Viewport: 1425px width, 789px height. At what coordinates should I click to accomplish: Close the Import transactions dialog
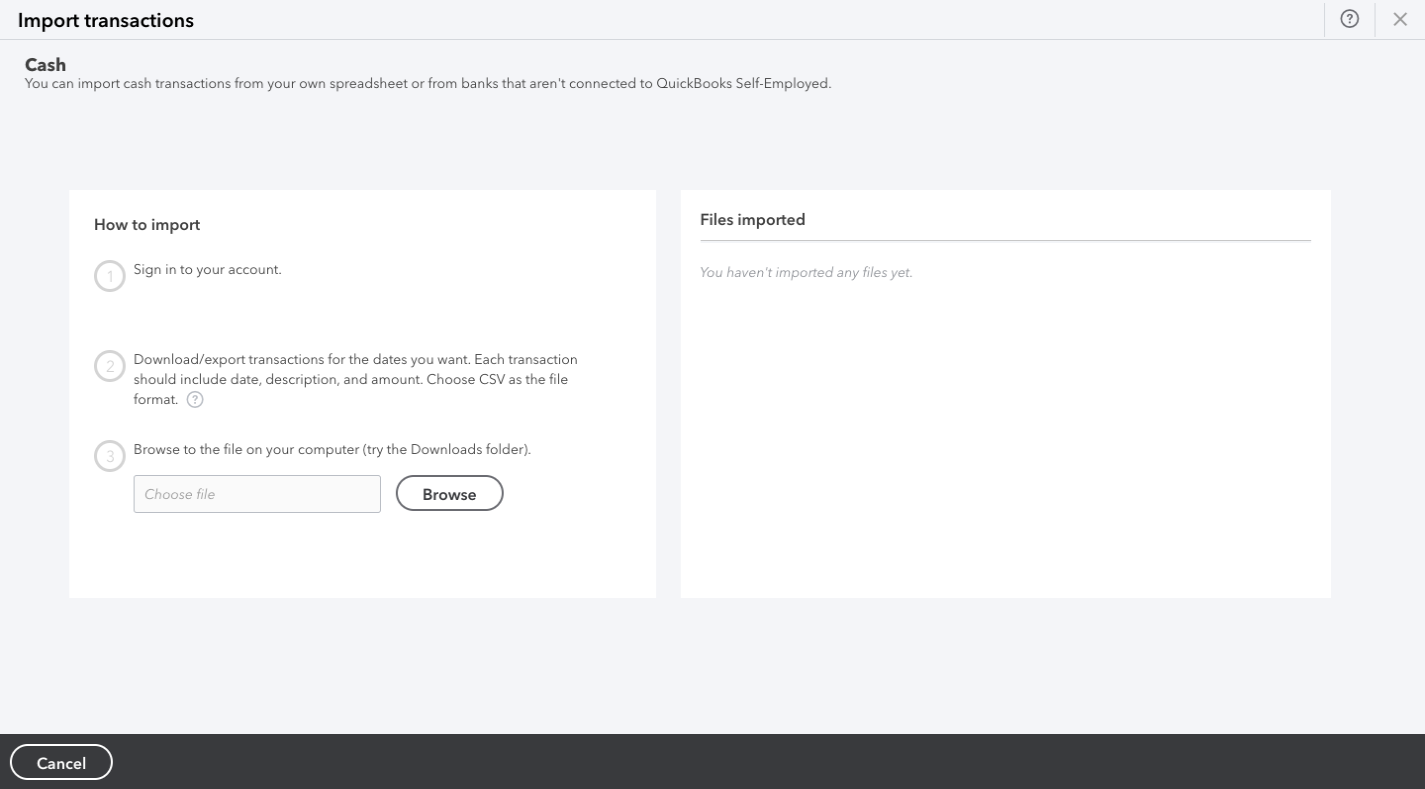tap(1400, 19)
